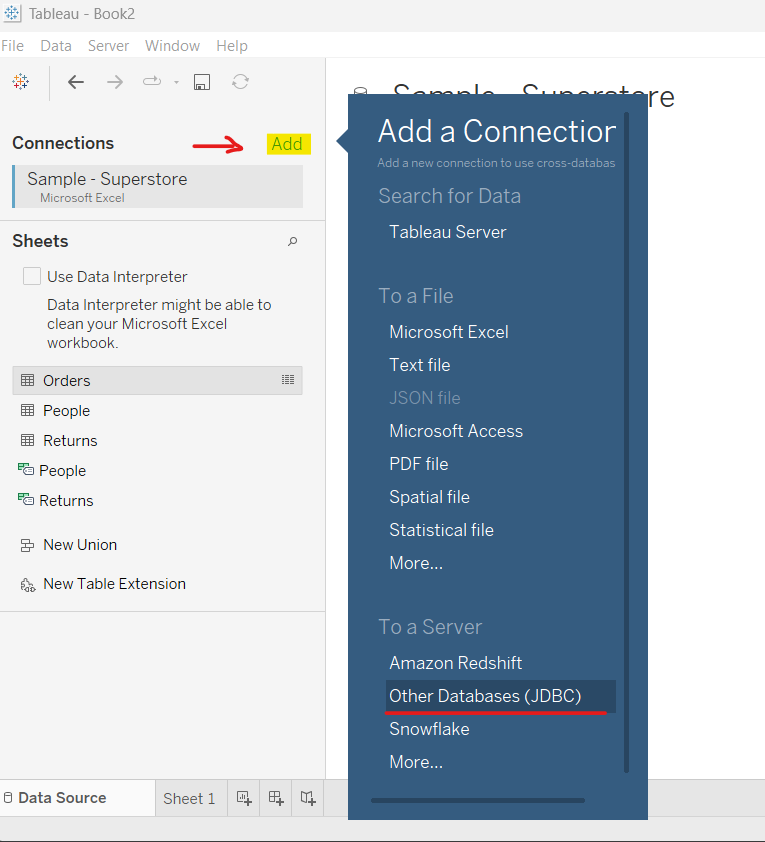Screen dimensions: 765x842
Task: Click More... under To a Server
Action: pyautogui.click(x=416, y=762)
